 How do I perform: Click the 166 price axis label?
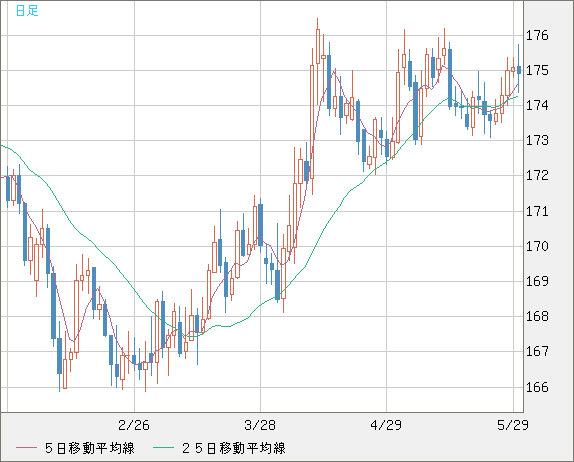coord(537,387)
